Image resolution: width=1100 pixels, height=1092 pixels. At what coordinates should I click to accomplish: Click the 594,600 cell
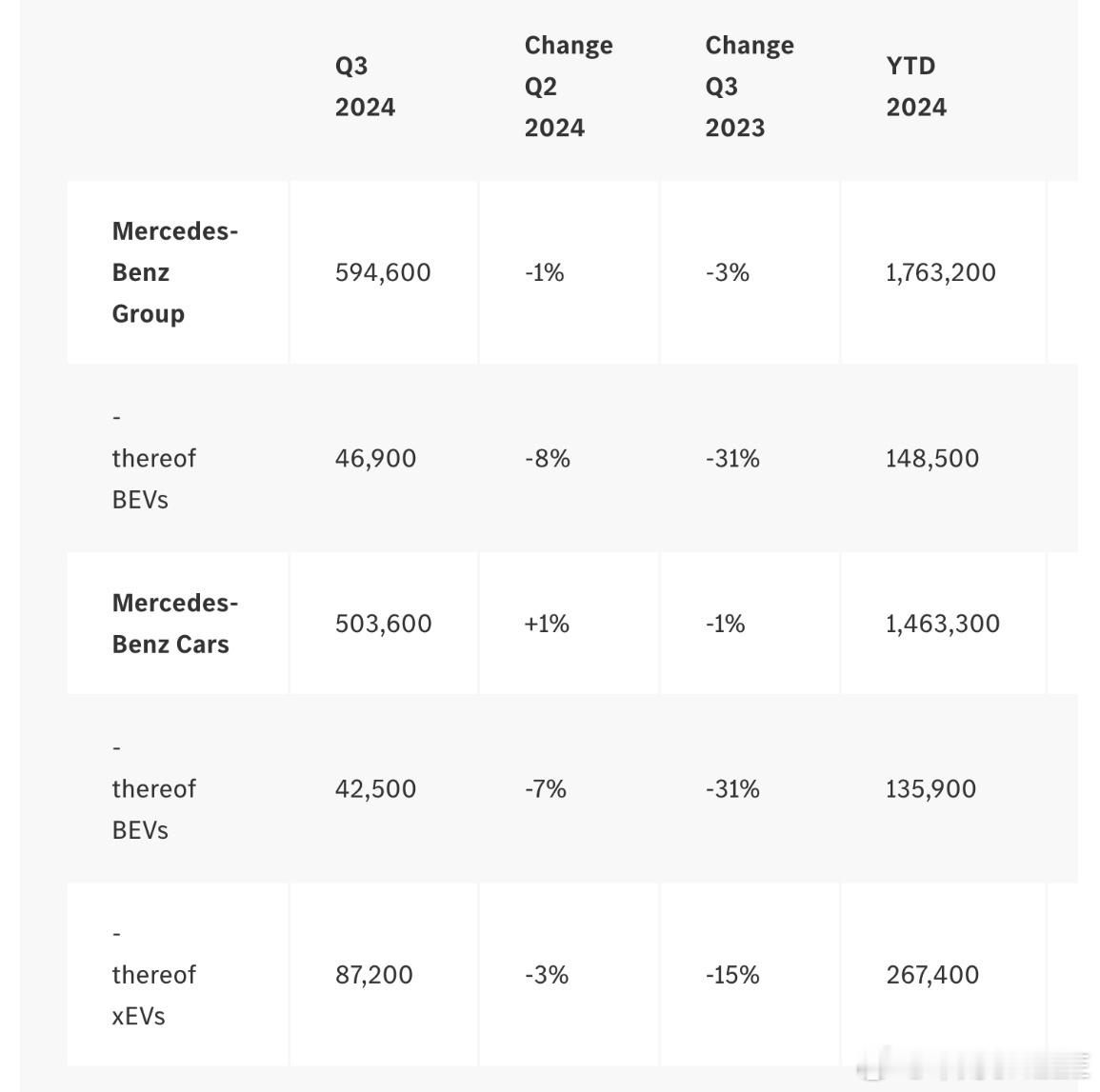coord(383,272)
